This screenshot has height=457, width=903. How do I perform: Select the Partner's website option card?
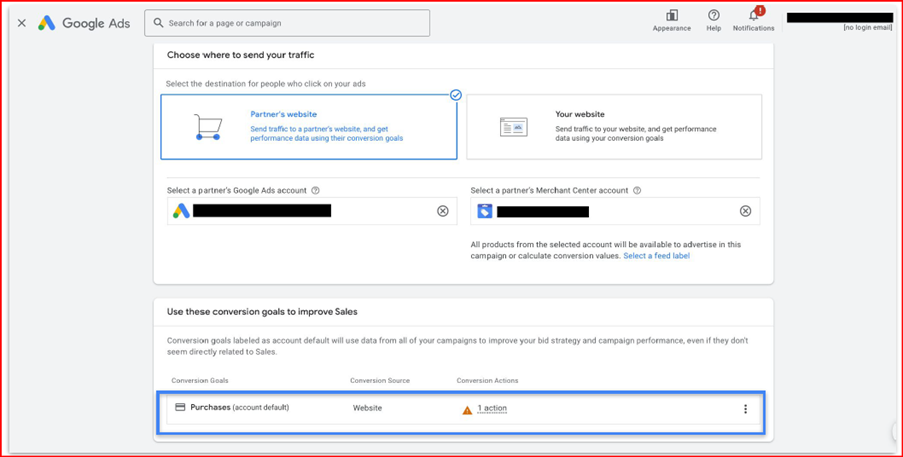click(308, 127)
